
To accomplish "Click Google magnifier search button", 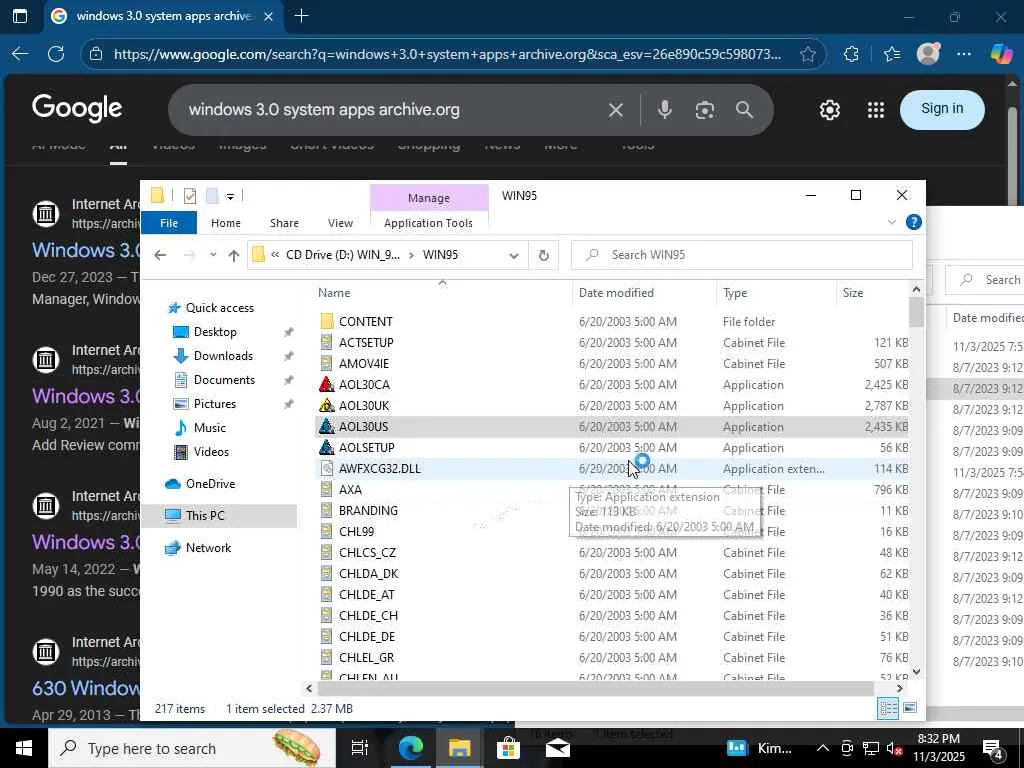I will pos(744,110).
